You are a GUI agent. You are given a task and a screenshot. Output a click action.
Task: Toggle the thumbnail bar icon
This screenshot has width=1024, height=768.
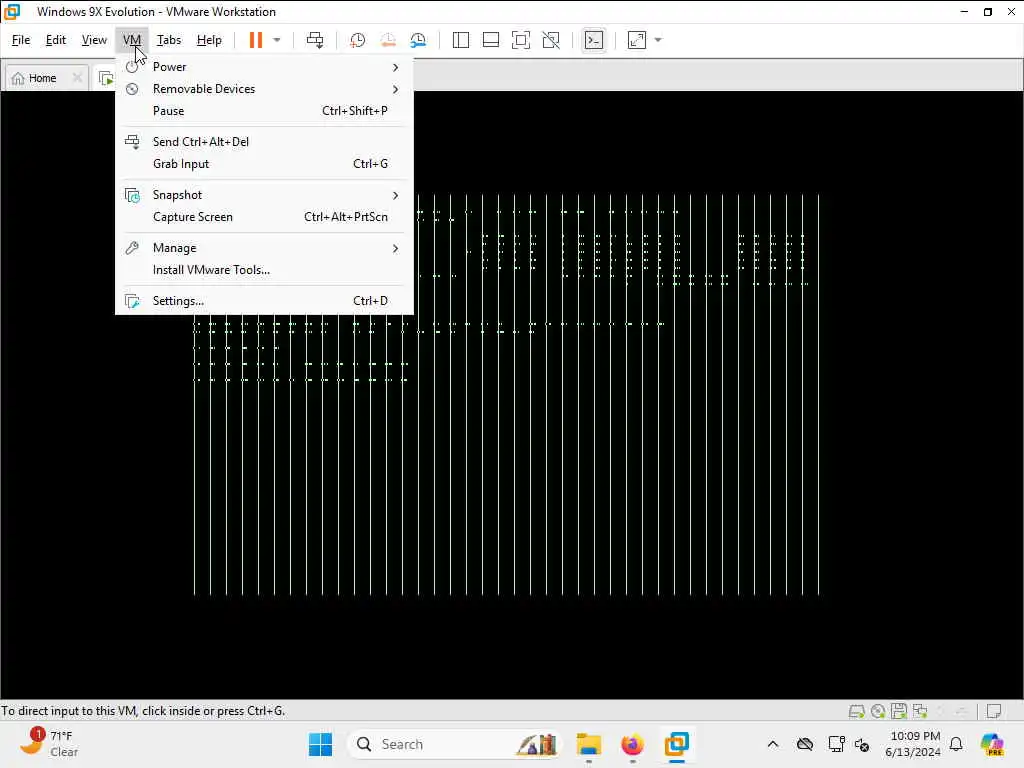pos(490,40)
